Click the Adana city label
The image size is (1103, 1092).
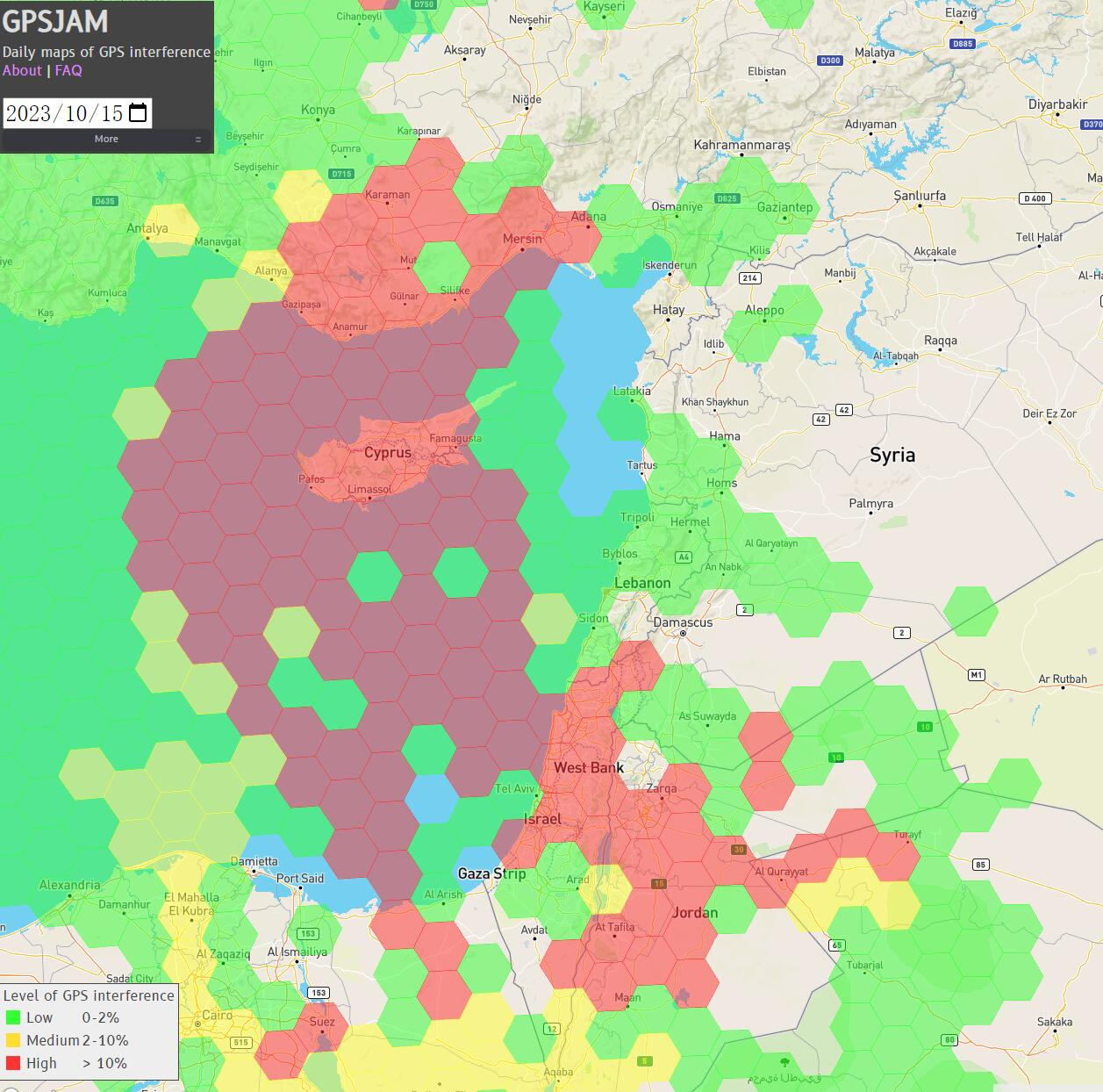click(x=588, y=217)
